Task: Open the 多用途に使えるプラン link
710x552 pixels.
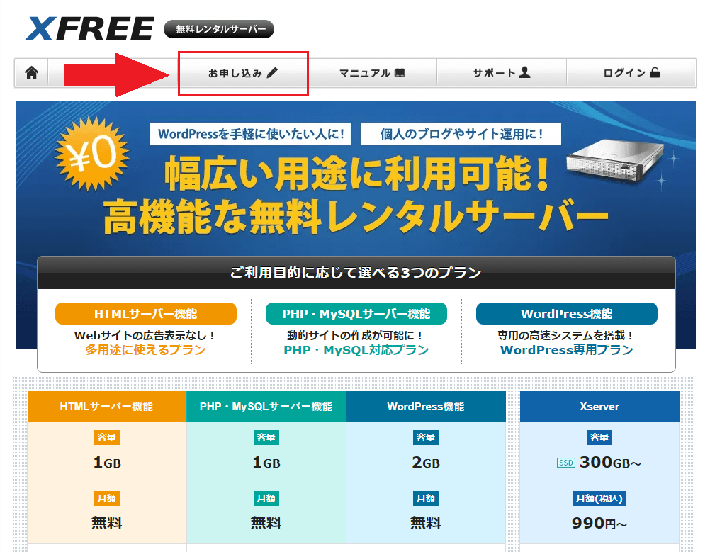Action: tap(145, 350)
